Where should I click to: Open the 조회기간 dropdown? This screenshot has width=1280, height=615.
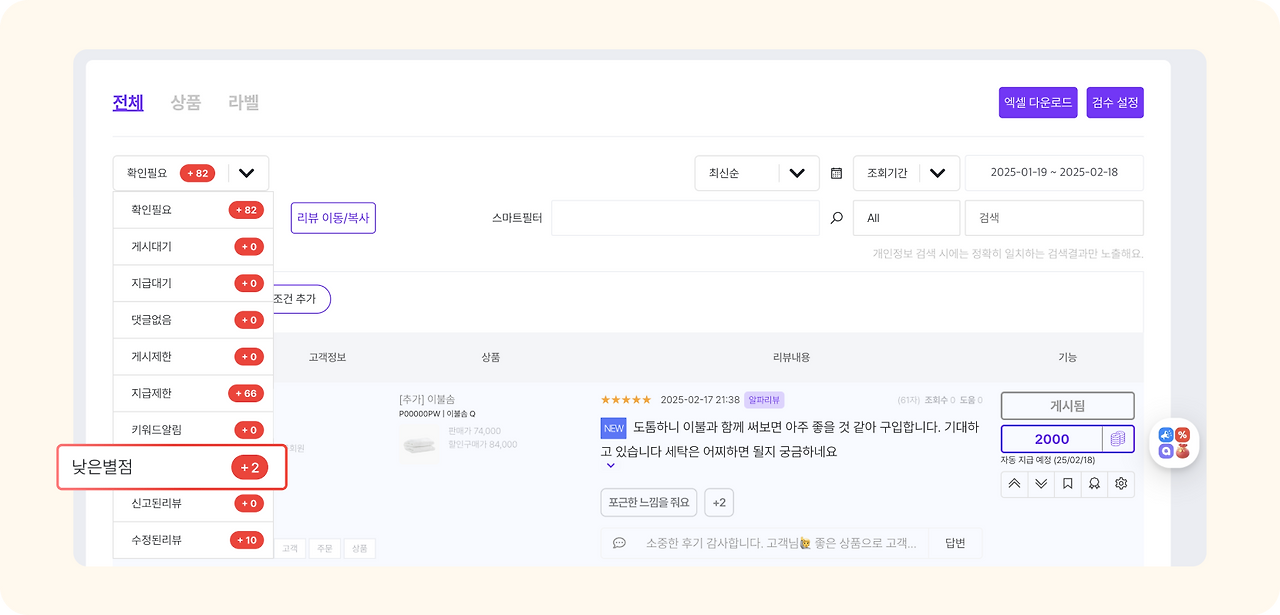coord(906,173)
